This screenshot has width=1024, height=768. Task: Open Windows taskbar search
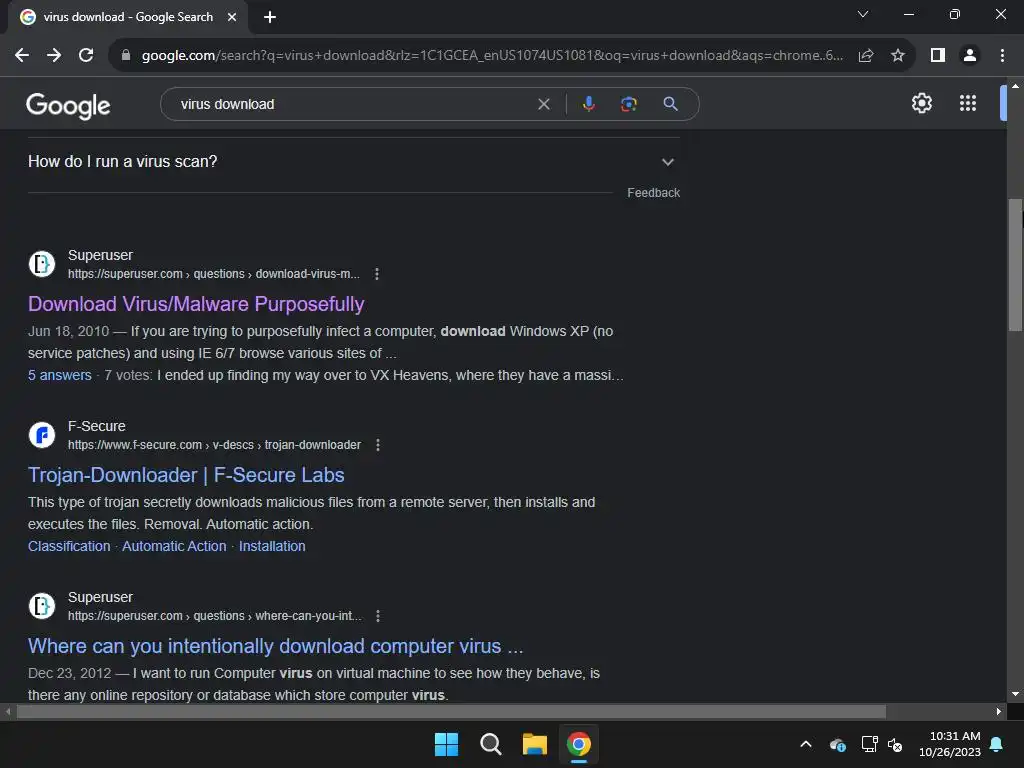pos(490,744)
